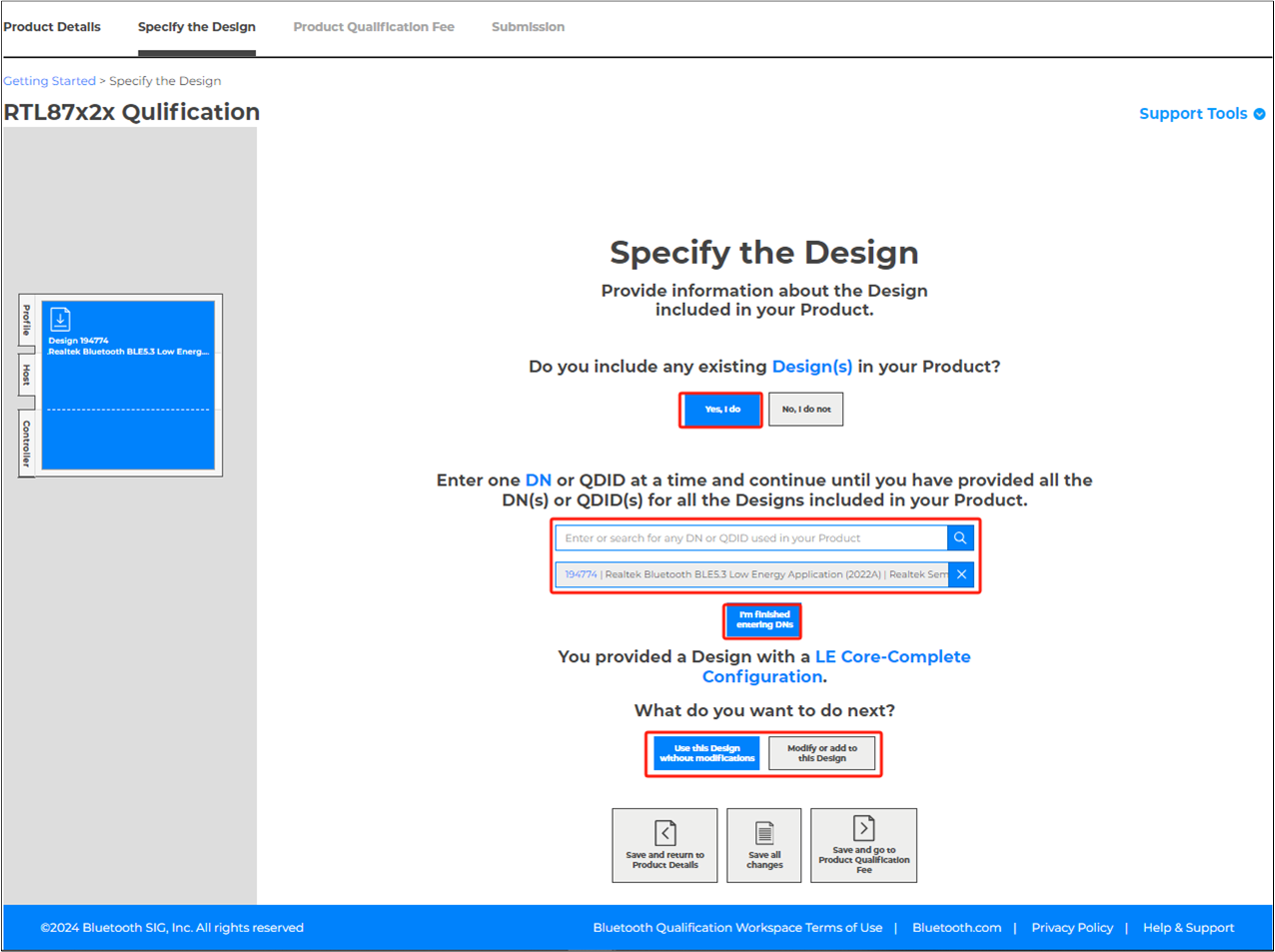Expand the Support Tools dropdown
Viewport: 1275px width, 952px height.
click(1202, 114)
